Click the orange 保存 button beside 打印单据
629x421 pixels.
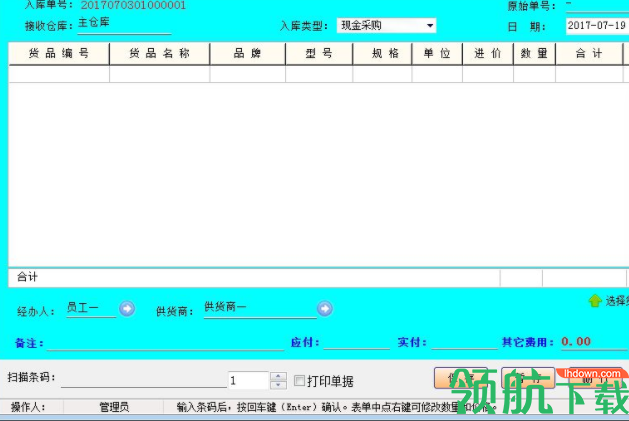click(461, 378)
